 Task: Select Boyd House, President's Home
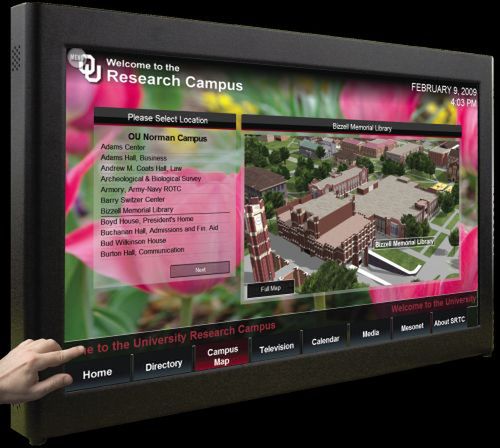147,220
